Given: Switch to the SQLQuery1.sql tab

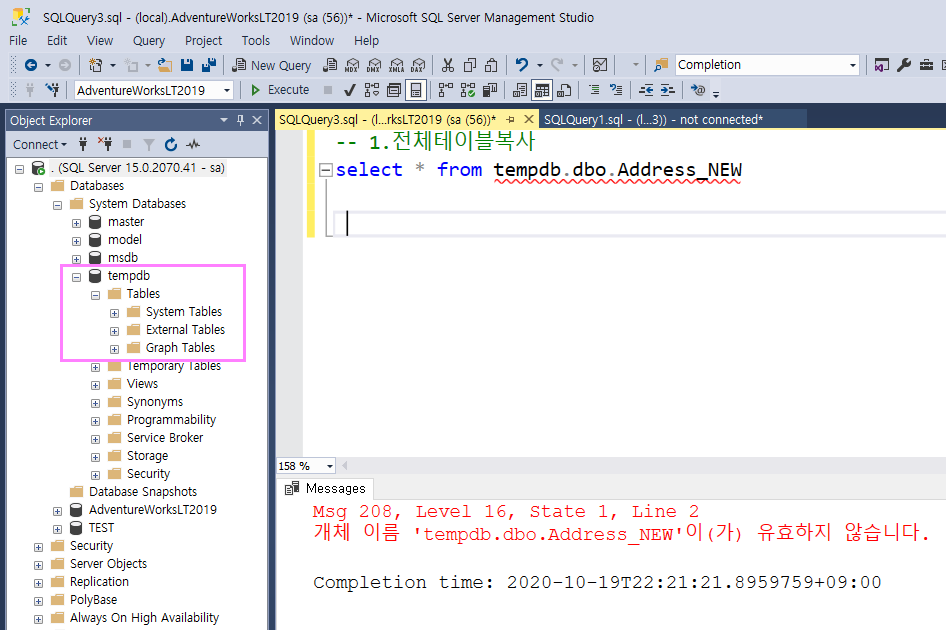Looking at the screenshot, I should 653,119.
